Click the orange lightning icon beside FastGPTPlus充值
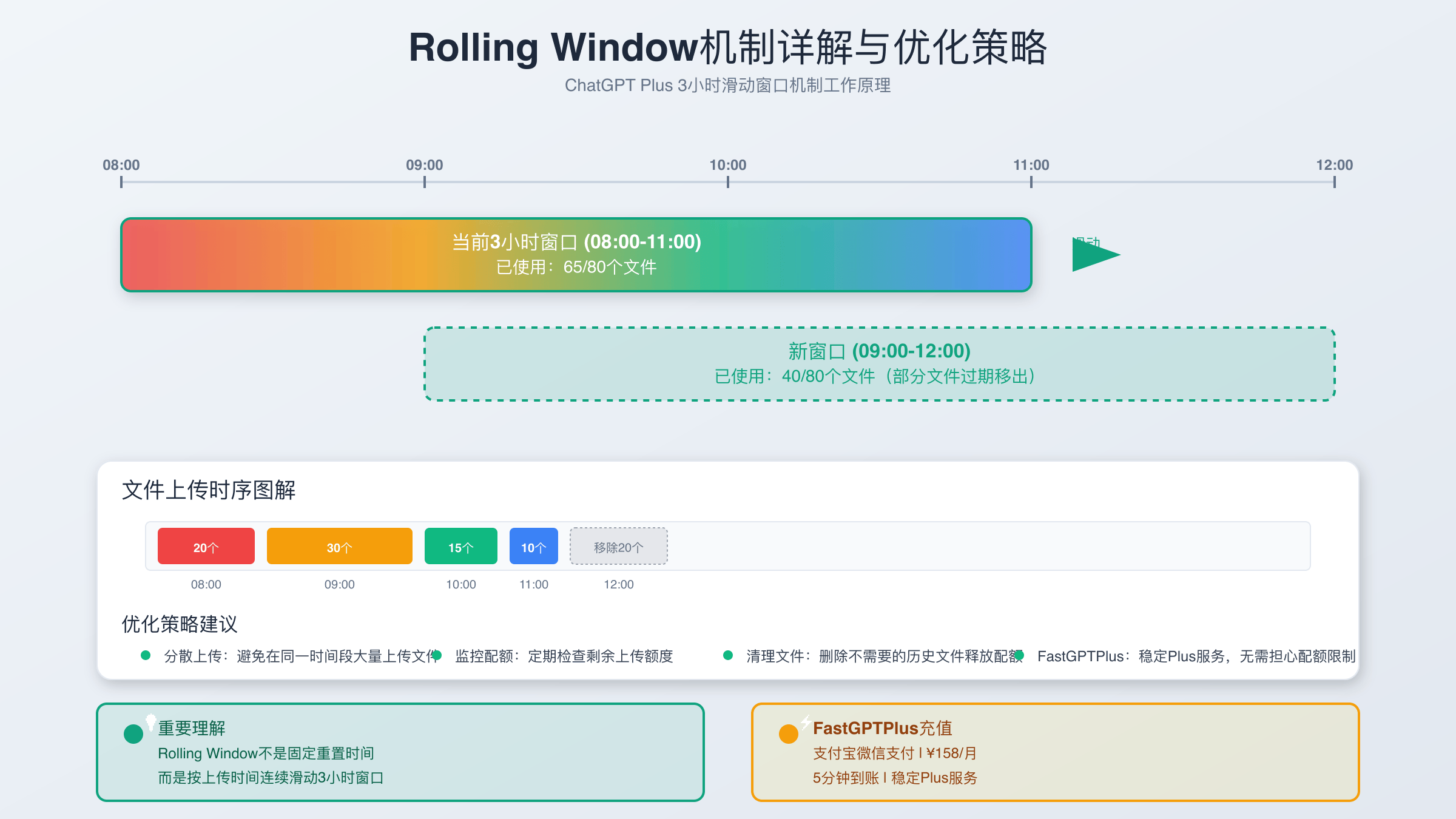The width and height of the screenshot is (1456, 819). [x=806, y=722]
